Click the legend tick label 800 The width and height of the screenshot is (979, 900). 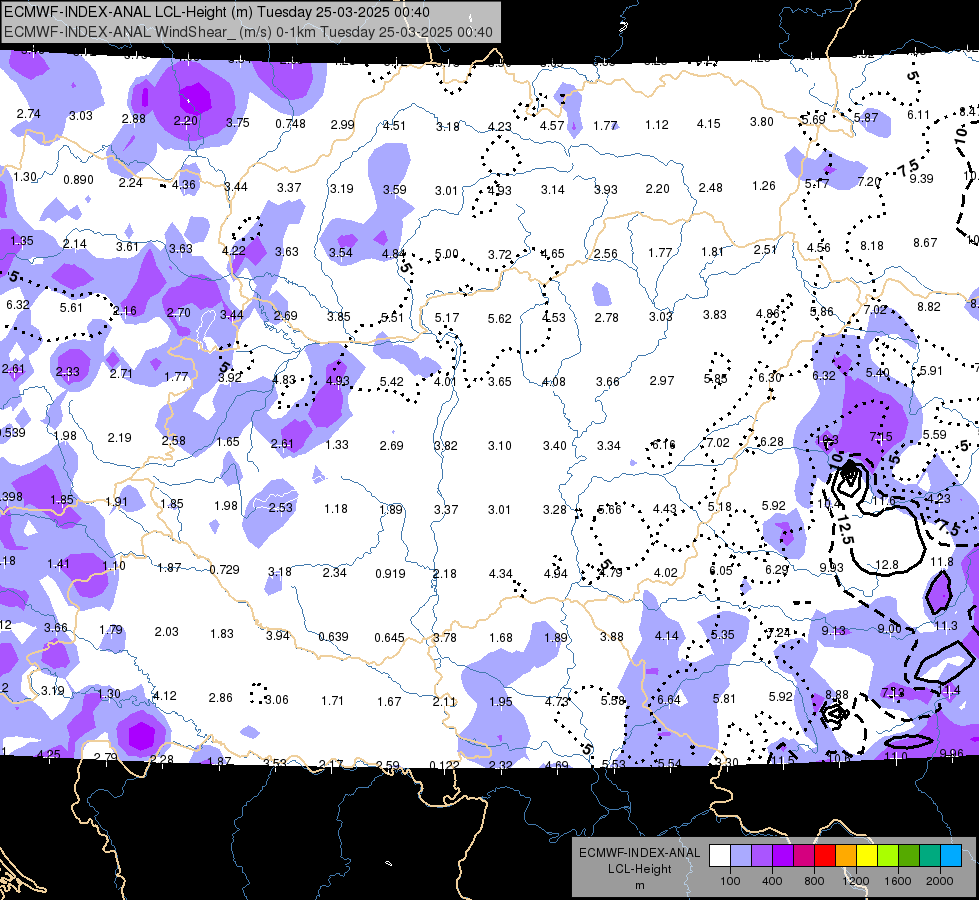[814, 881]
